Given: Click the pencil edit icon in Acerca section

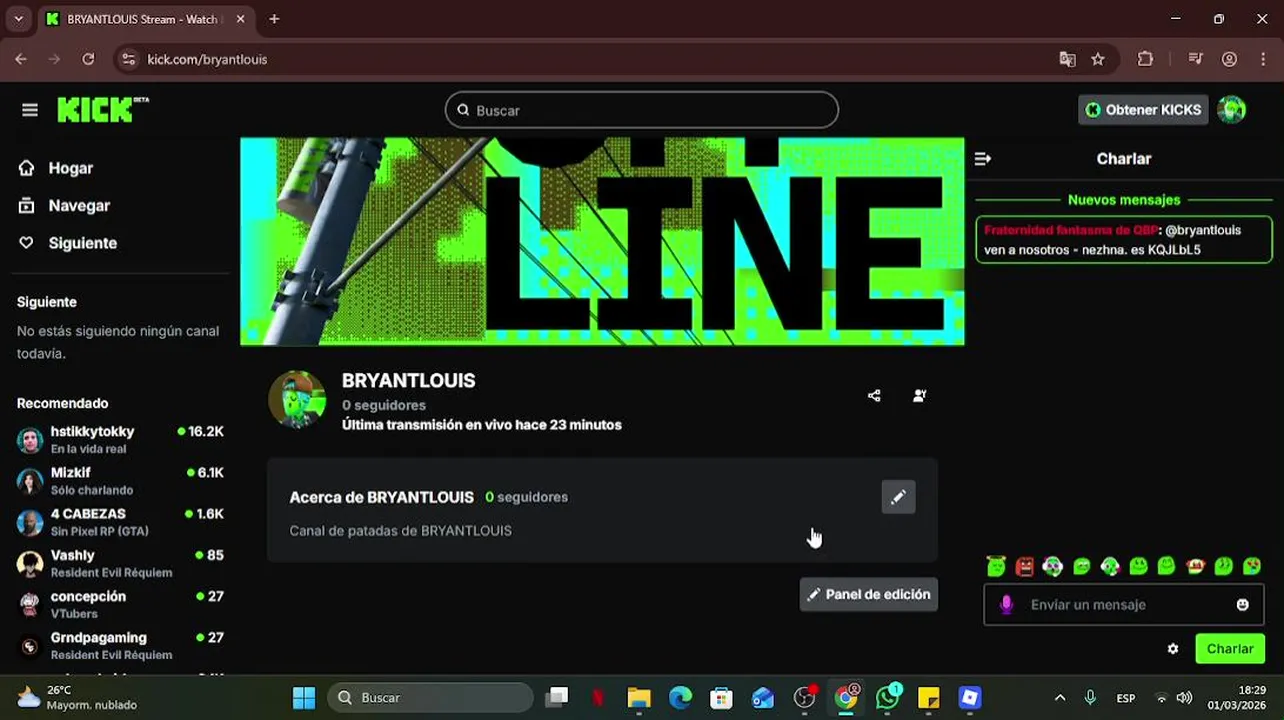Looking at the screenshot, I should tap(898, 497).
